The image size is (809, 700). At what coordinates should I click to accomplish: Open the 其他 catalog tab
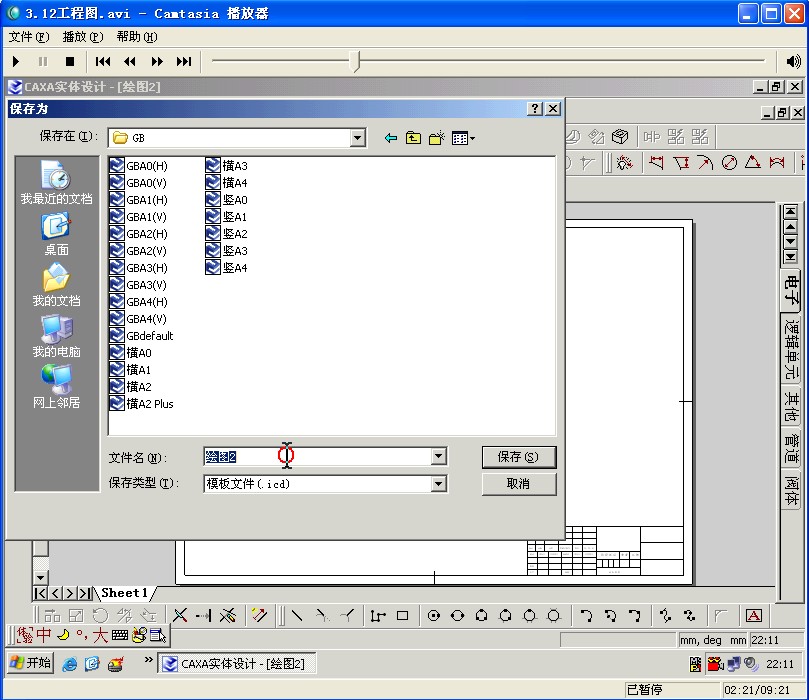click(x=791, y=406)
